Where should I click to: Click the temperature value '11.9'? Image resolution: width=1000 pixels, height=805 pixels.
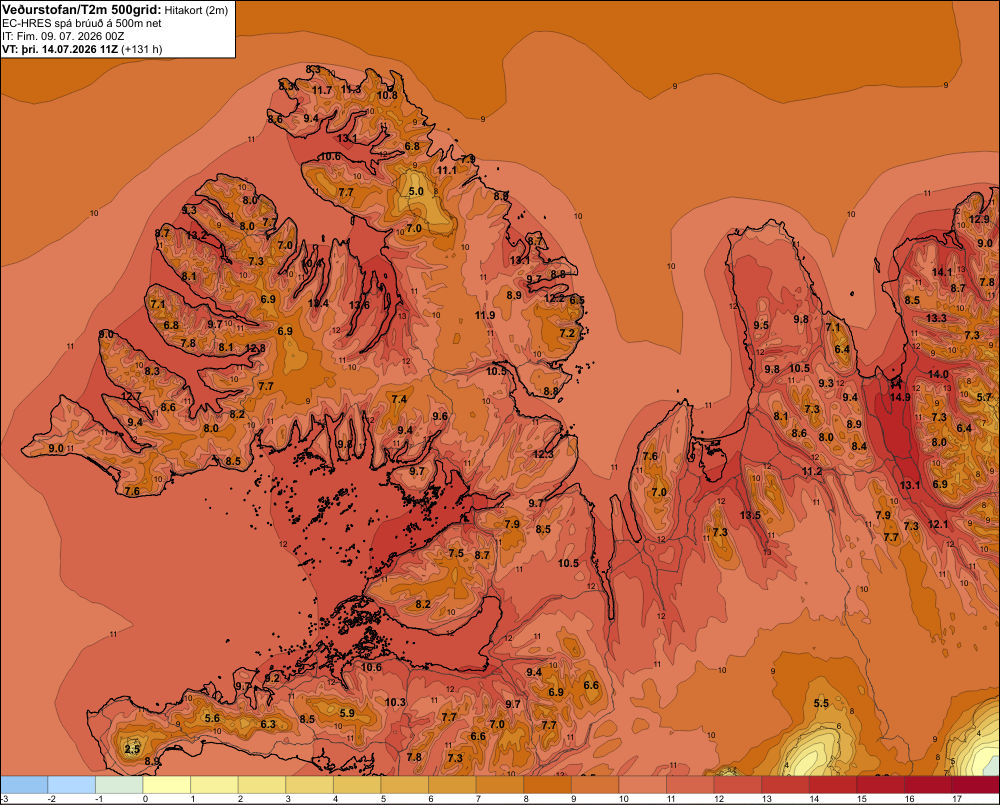click(485, 315)
